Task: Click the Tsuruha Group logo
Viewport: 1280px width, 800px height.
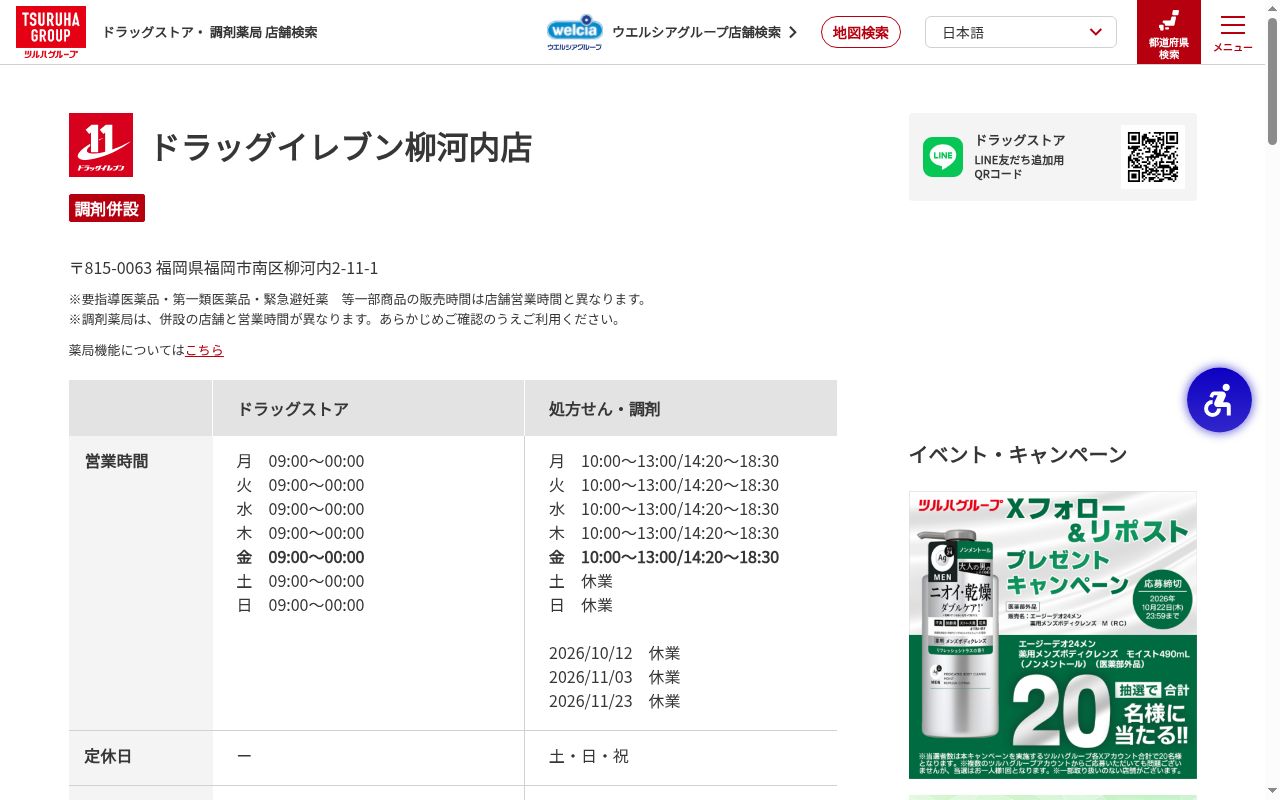Action: tap(51, 32)
